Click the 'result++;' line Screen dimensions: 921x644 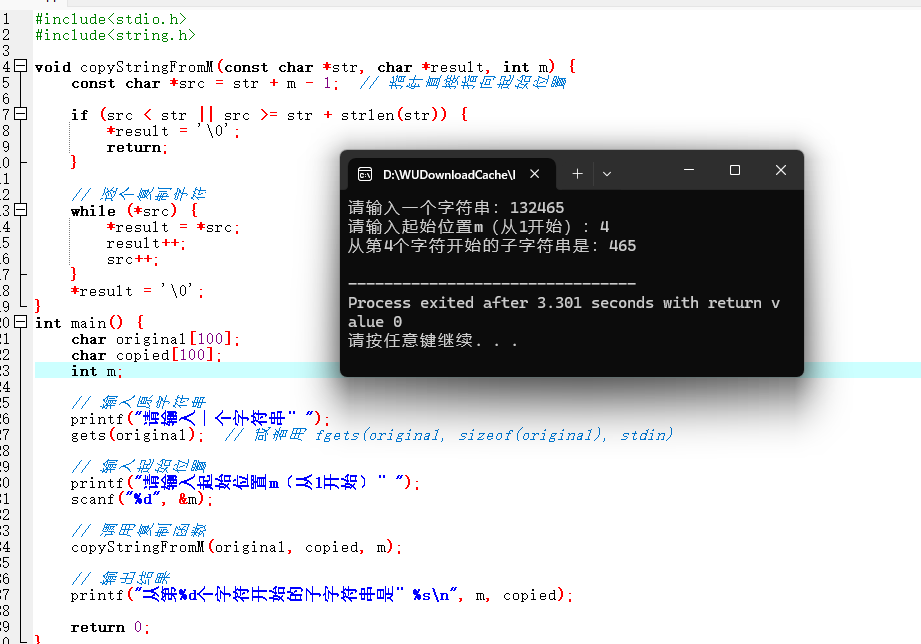(146, 243)
